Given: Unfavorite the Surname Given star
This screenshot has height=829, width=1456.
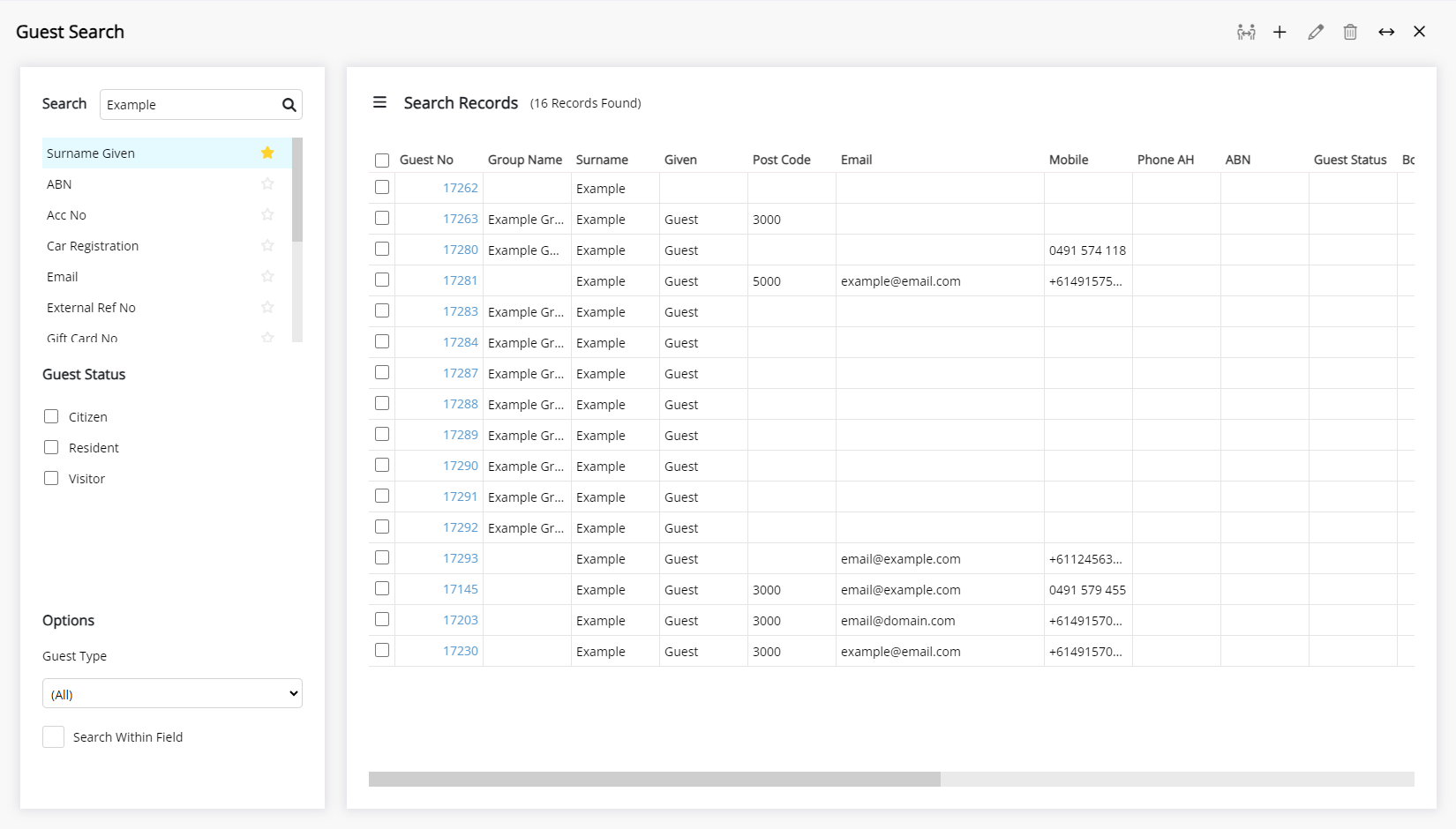Looking at the screenshot, I should pyautogui.click(x=267, y=153).
